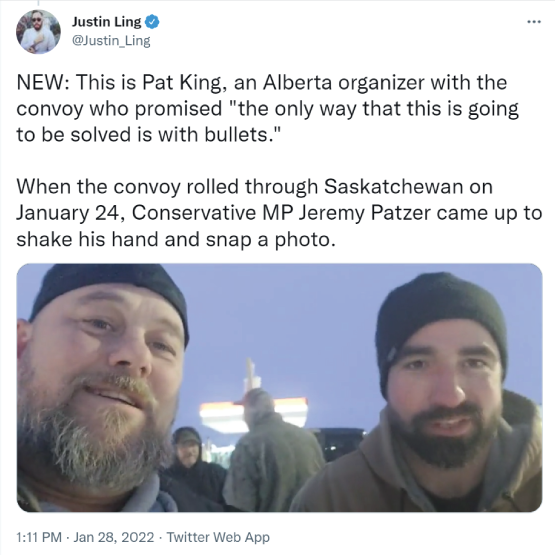Click the Jan 28, 2022 date
The width and height of the screenshot is (555, 555).
(x=114, y=537)
